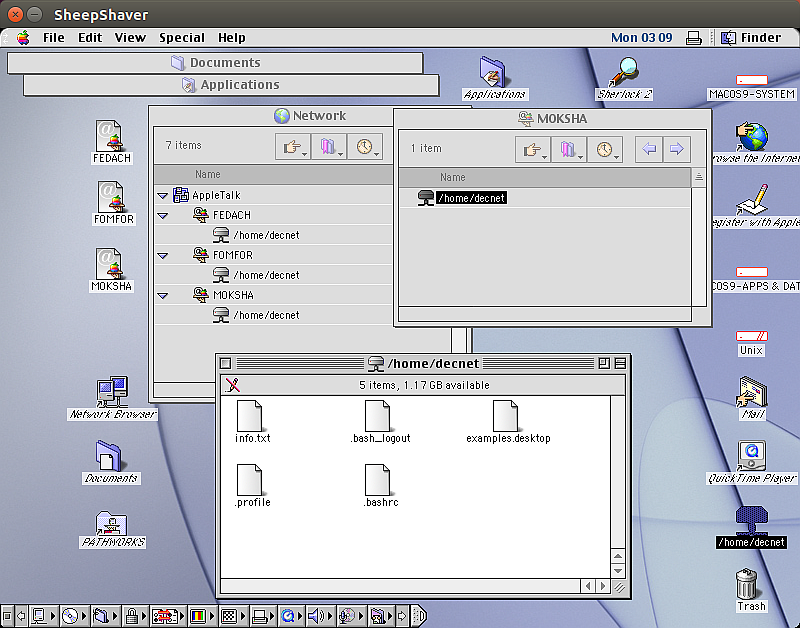Open the Finder application menu
800x628 pixels.
pos(751,37)
